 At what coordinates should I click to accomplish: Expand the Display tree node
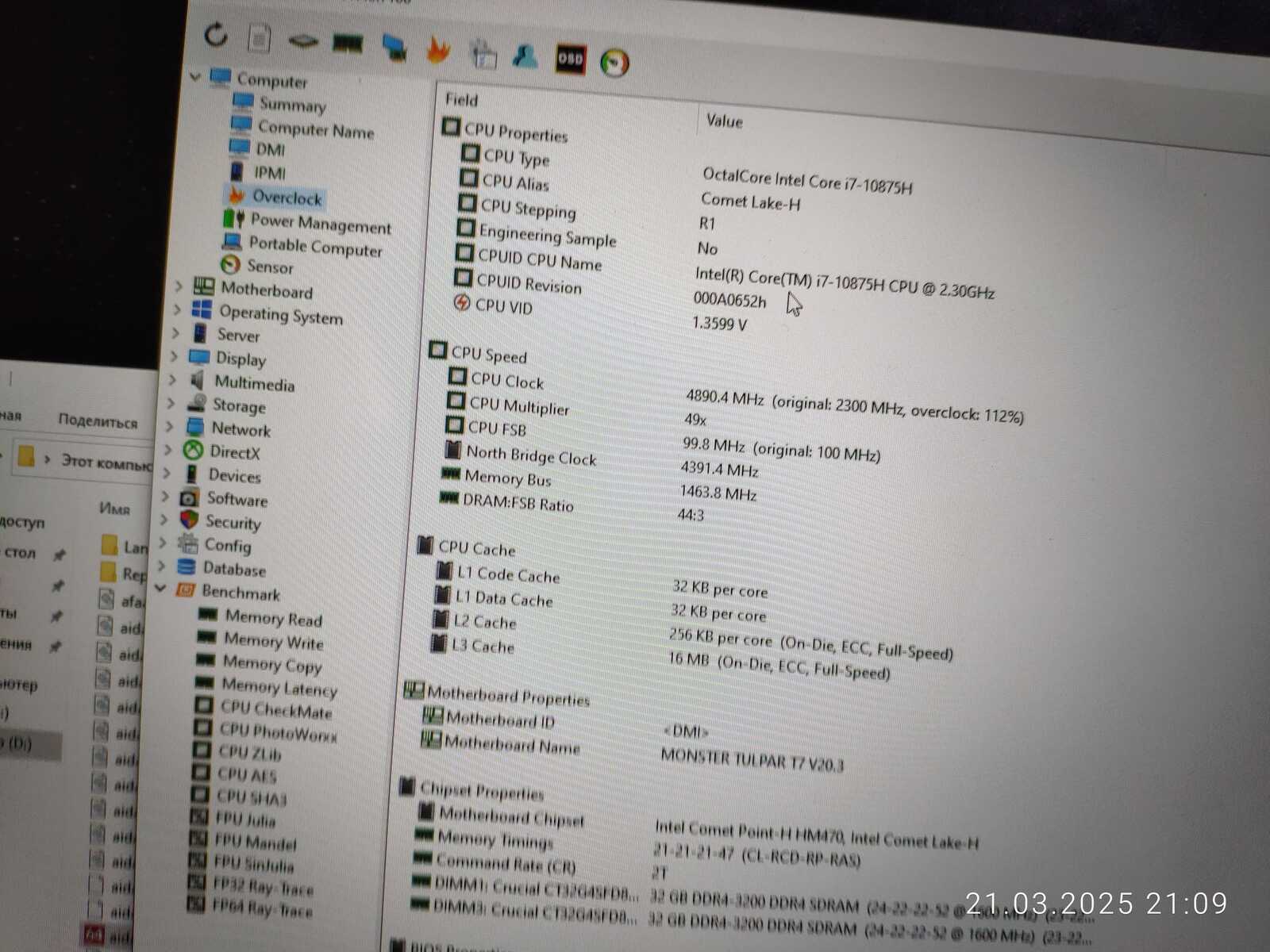(174, 356)
